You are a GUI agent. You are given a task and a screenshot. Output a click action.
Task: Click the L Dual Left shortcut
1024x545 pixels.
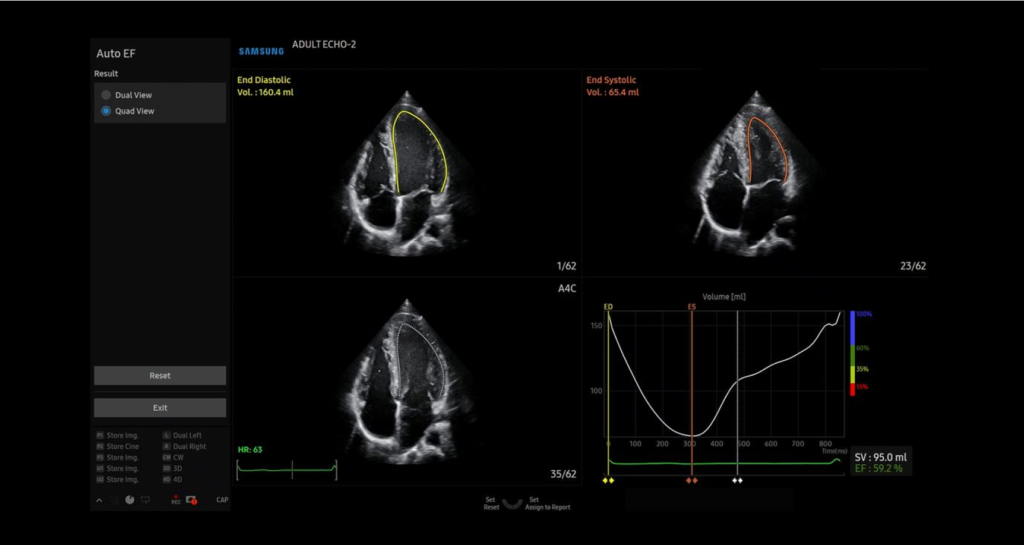coord(182,435)
